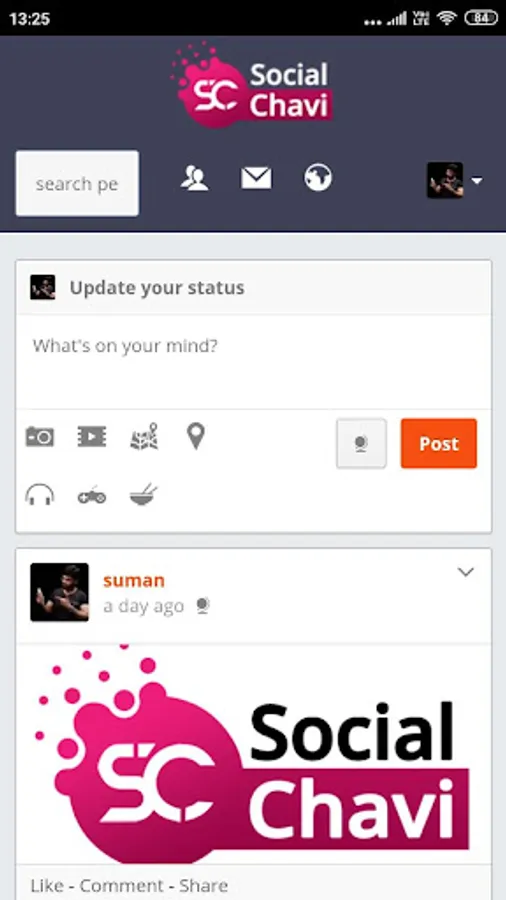Add a photo with the camera icon
This screenshot has height=900, width=506.
pyautogui.click(x=40, y=437)
